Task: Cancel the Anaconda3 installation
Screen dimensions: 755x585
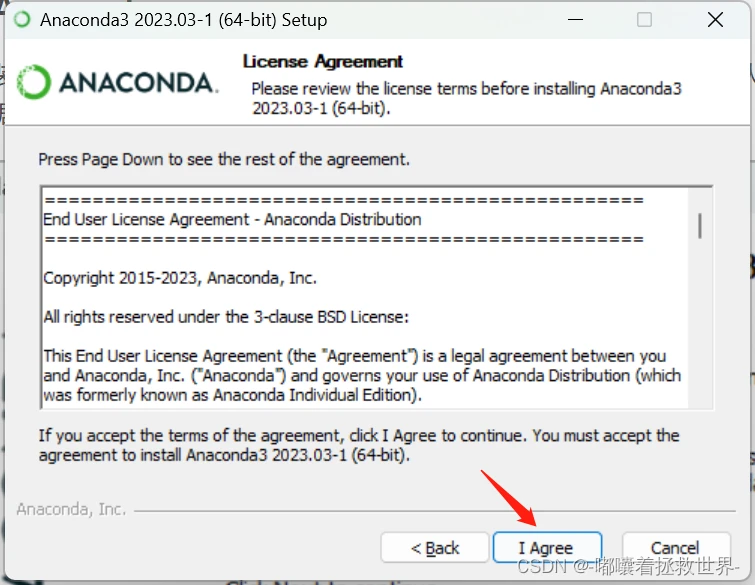Action: point(676,547)
